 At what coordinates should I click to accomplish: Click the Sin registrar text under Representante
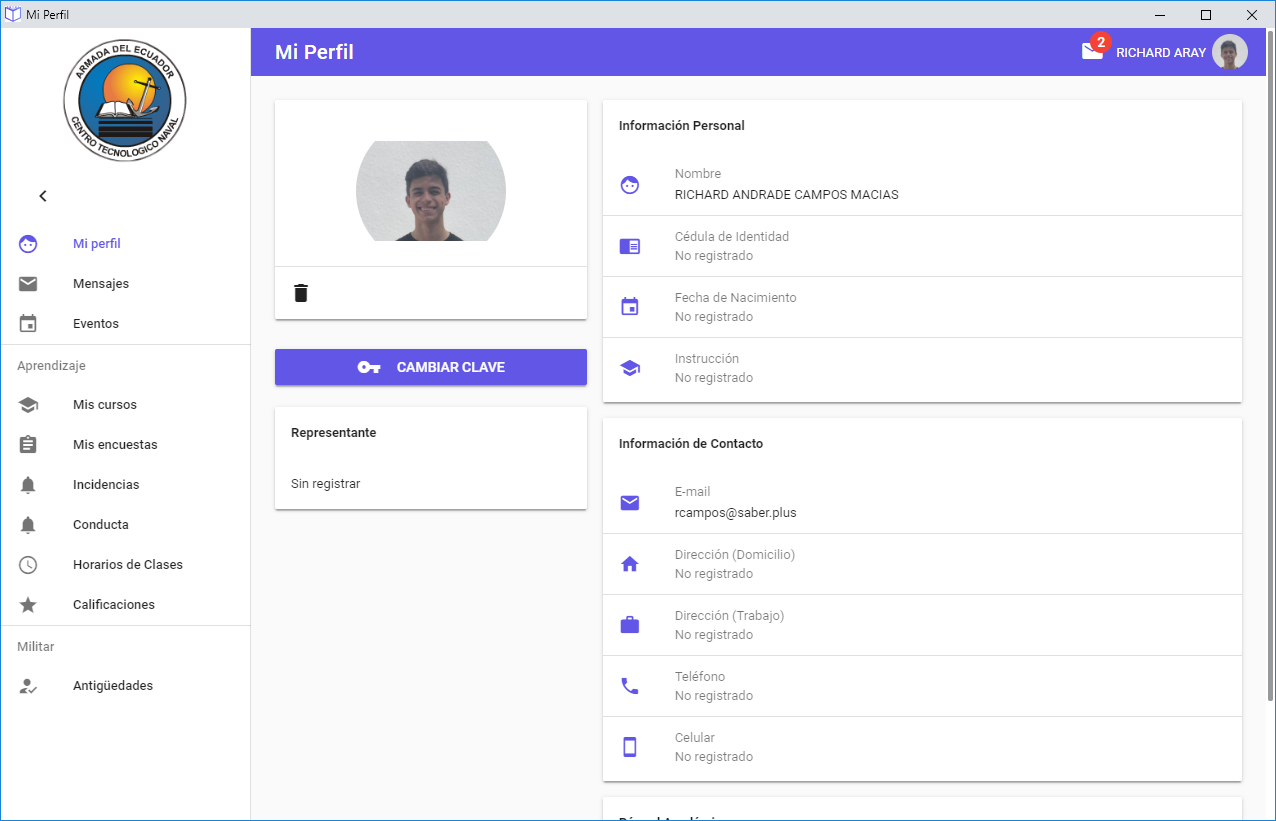pyautogui.click(x=326, y=484)
